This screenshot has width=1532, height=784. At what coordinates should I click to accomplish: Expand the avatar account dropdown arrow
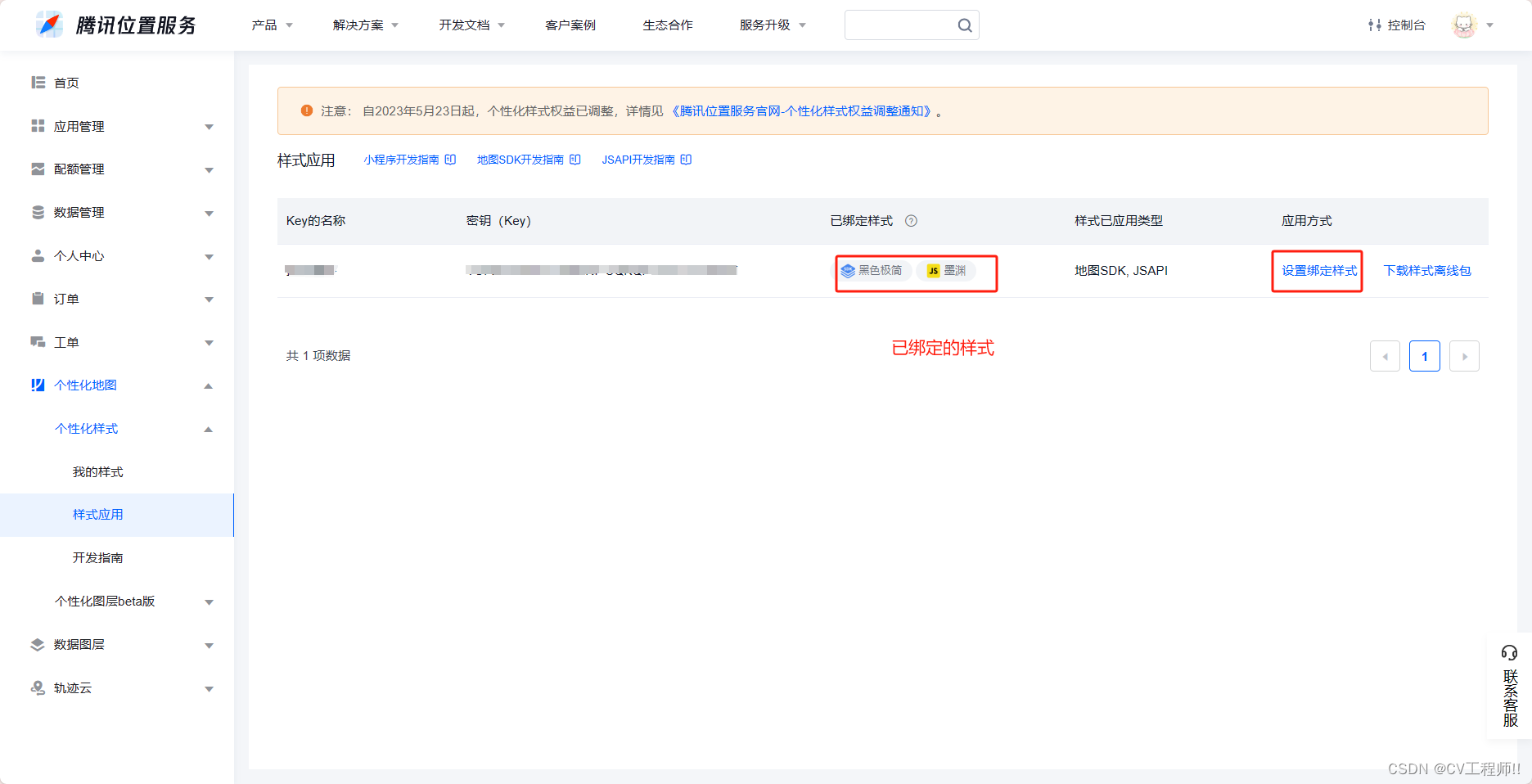coord(1490,25)
